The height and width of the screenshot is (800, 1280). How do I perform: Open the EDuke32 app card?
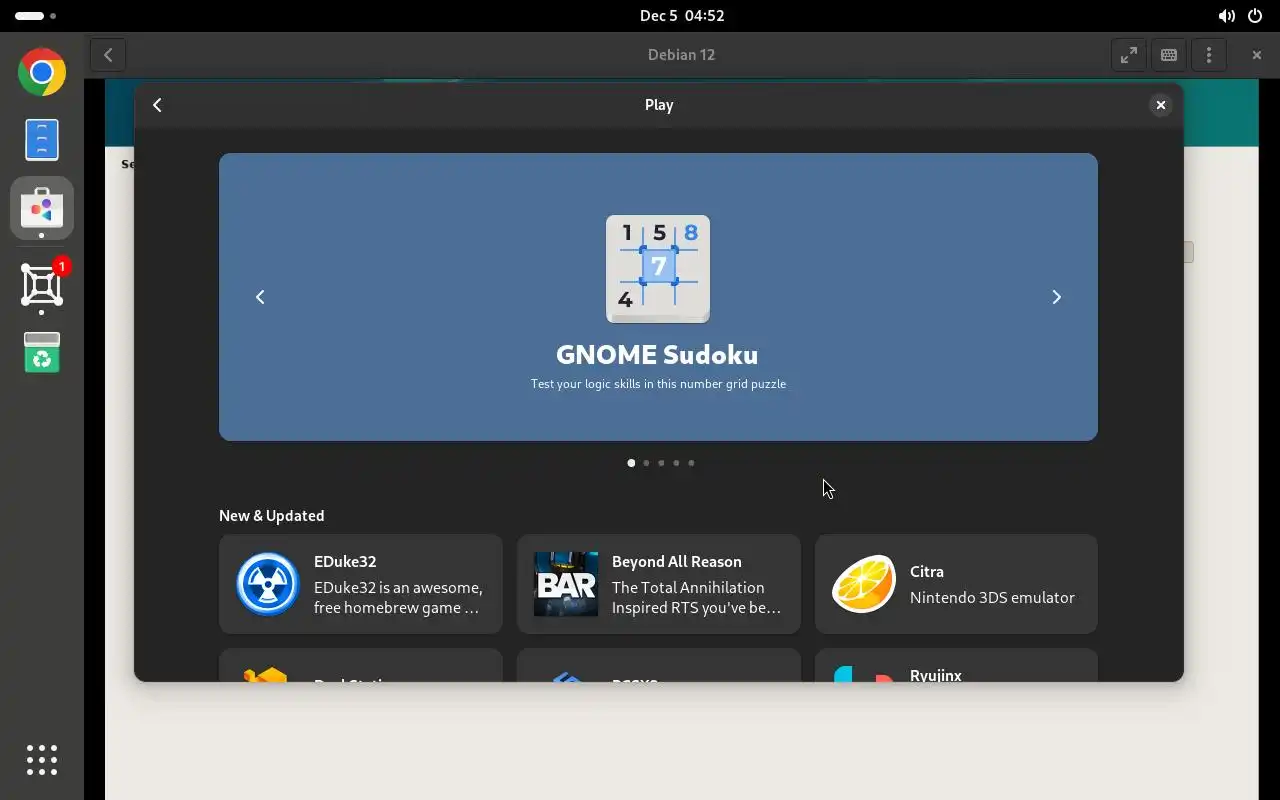tap(361, 584)
